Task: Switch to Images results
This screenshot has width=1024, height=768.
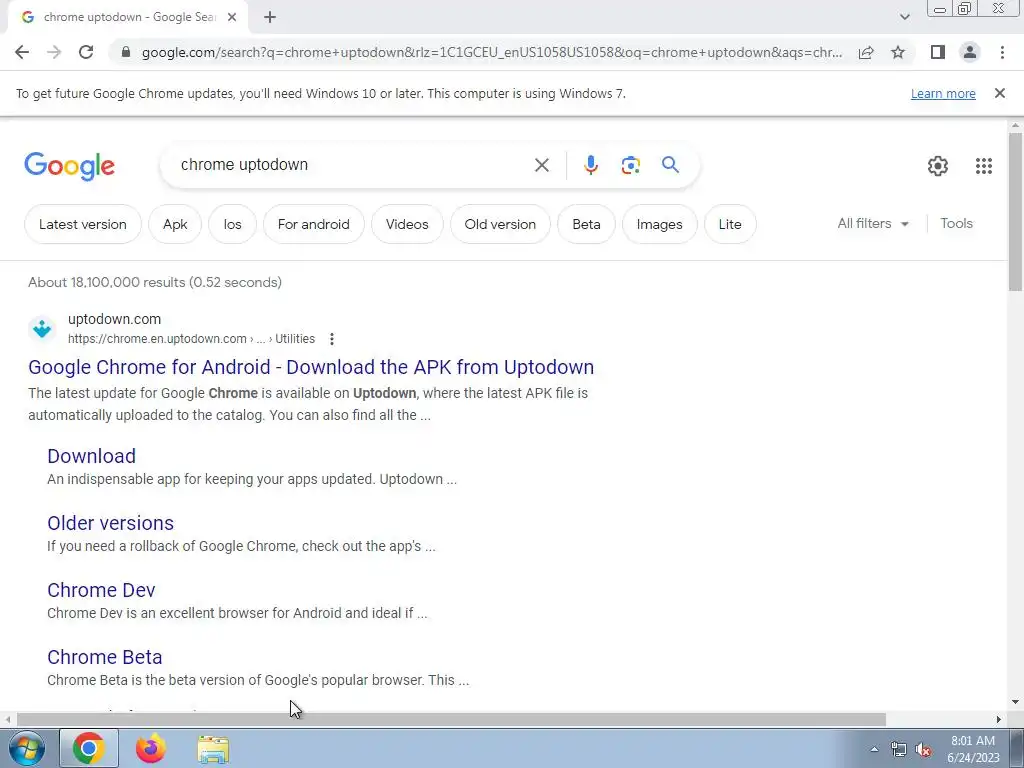Action: 660,224
